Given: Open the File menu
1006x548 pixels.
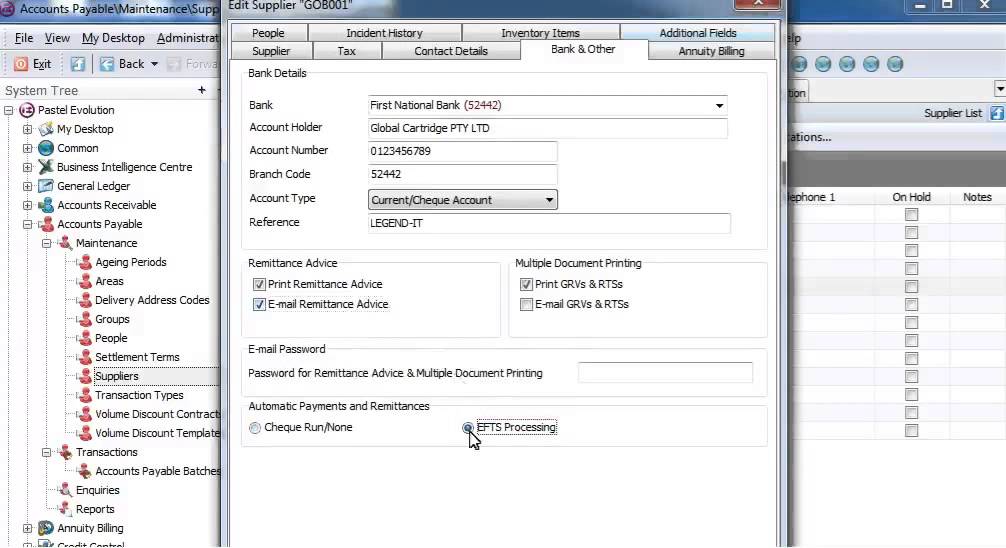Looking at the screenshot, I should point(24,38).
